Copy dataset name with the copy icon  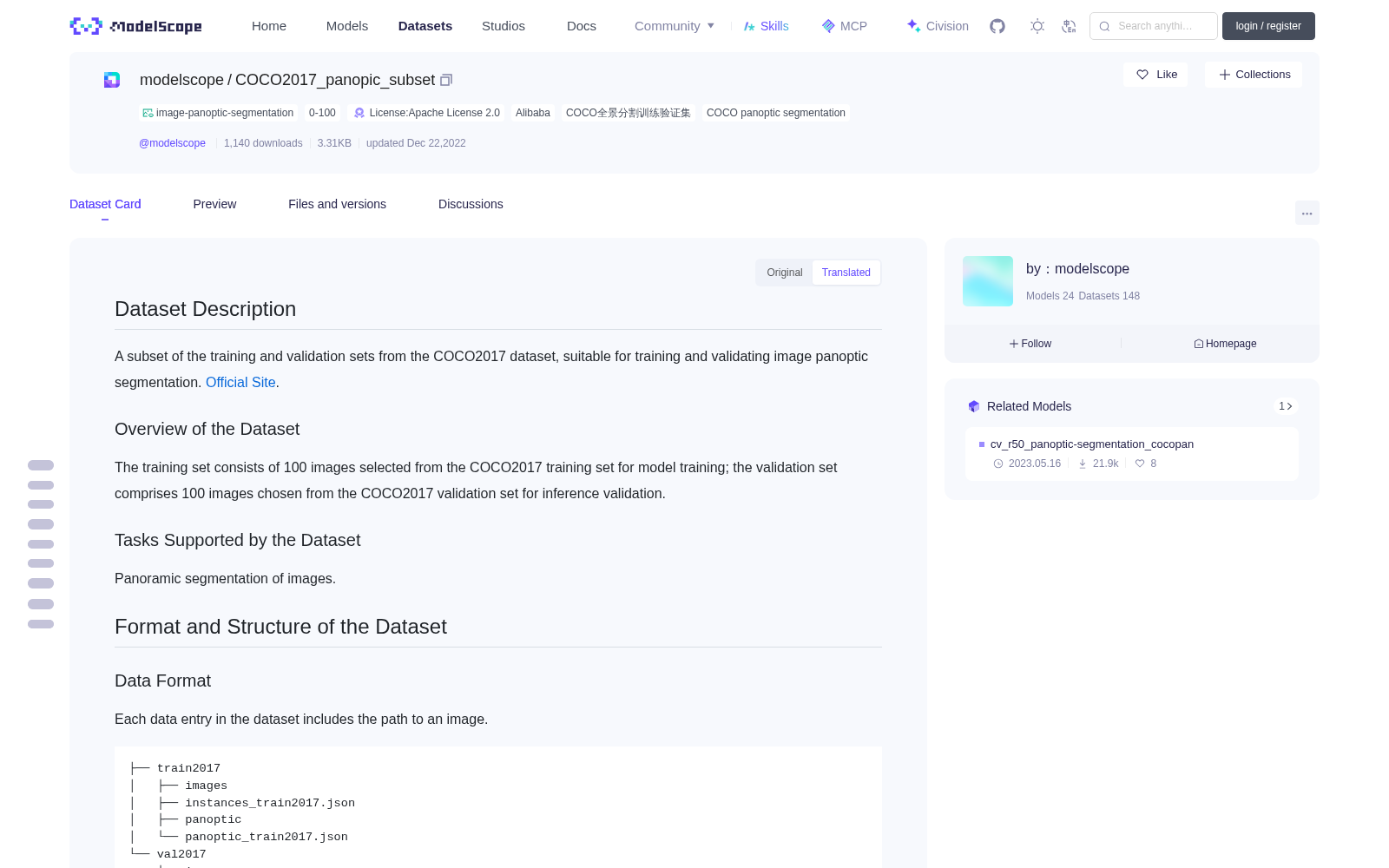pyautogui.click(x=446, y=80)
